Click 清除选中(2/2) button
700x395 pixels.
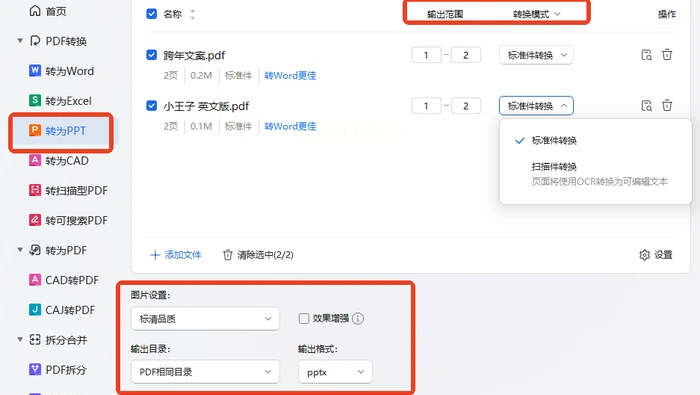tap(258, 255)
